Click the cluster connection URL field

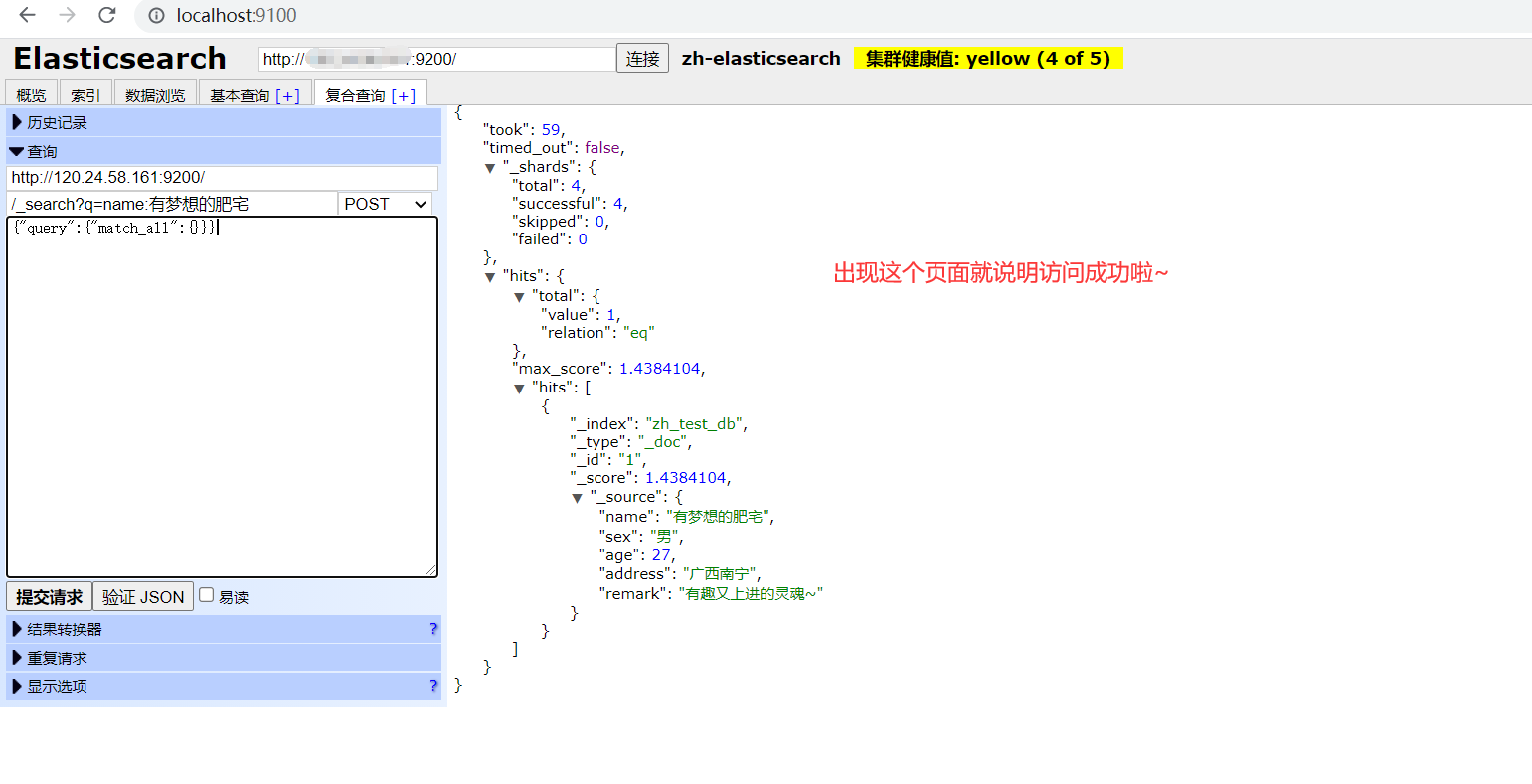pyautogui.click(x=437, y=59)
